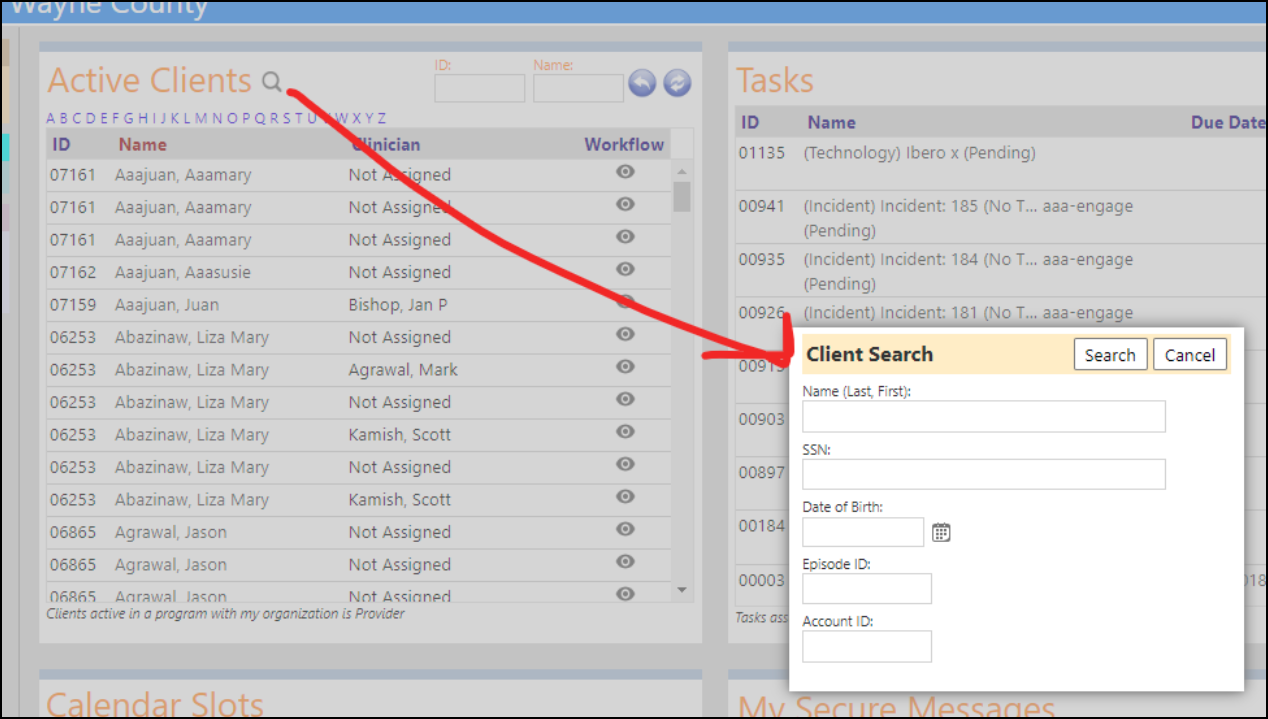This screenshot has width=1268, height=719.
Task: Filter clients by letter A
Action: click(x=50, y=118)
